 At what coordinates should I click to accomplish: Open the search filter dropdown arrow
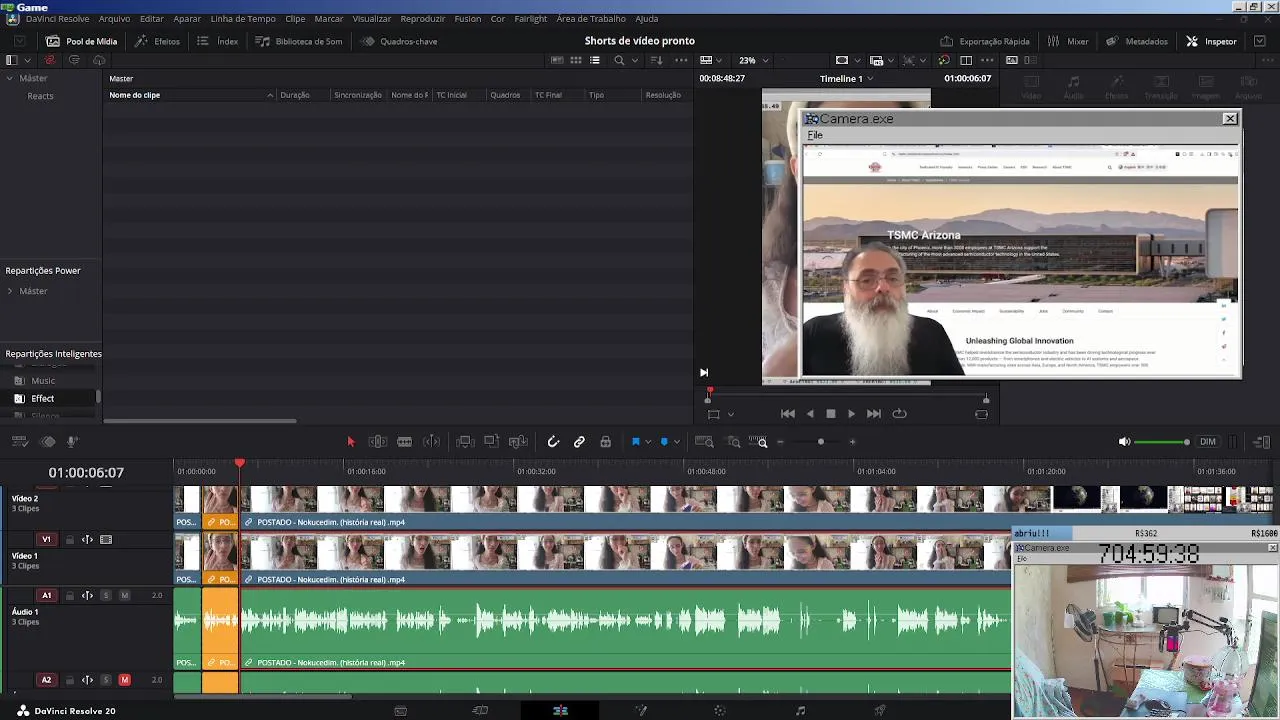pyautogui.click(x=634, y=60)
